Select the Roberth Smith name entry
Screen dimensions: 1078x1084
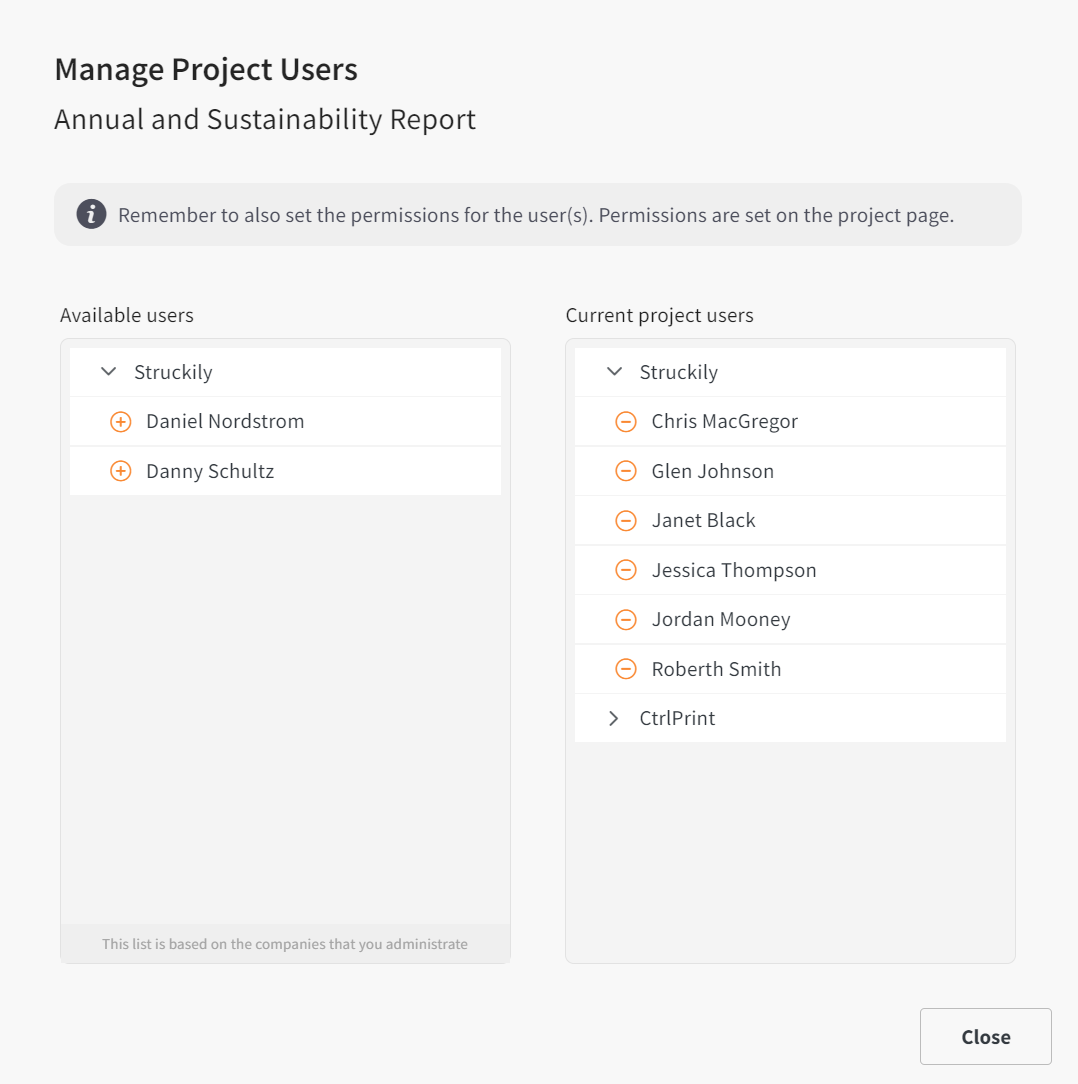716,669
